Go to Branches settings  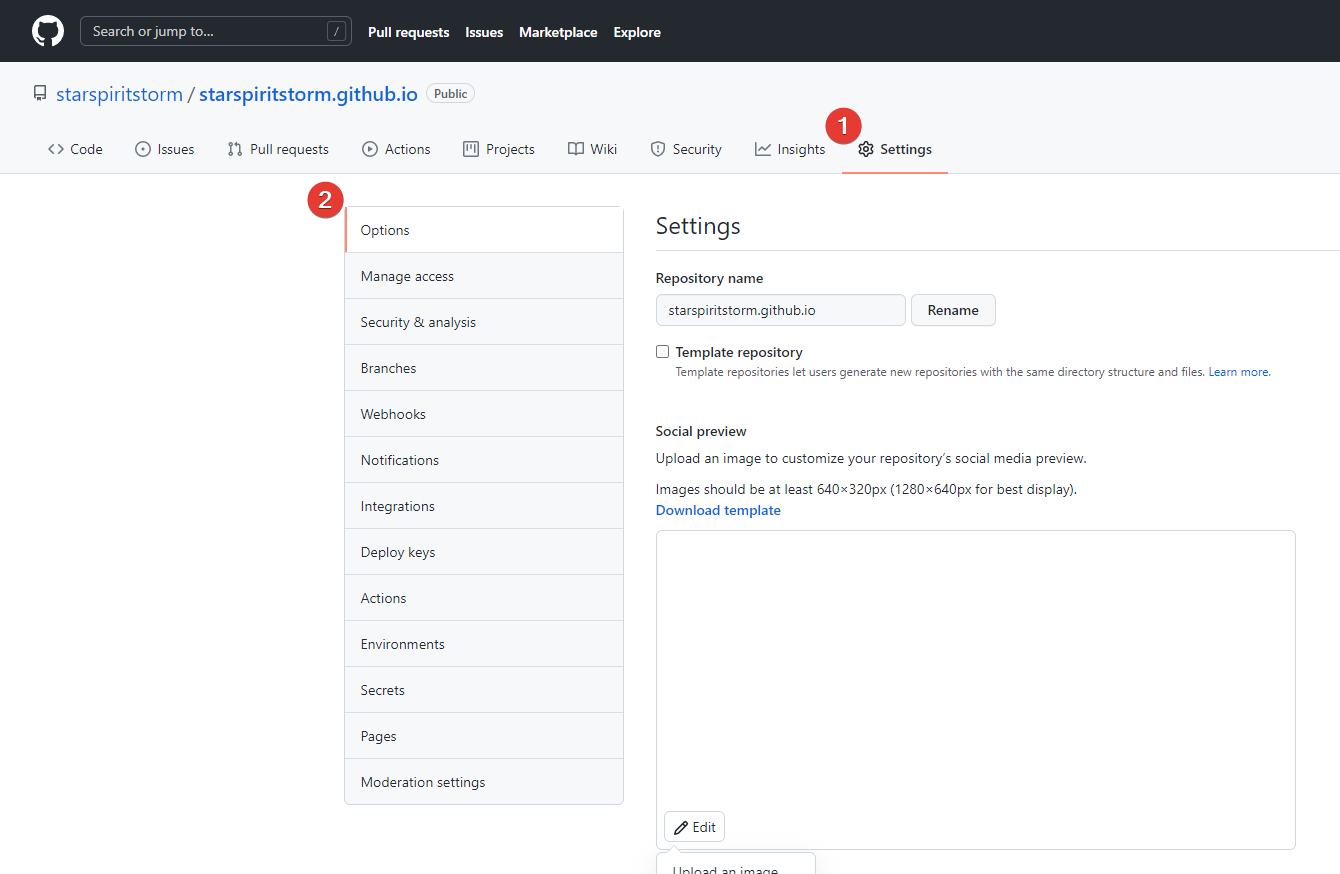tap(484, 368)
